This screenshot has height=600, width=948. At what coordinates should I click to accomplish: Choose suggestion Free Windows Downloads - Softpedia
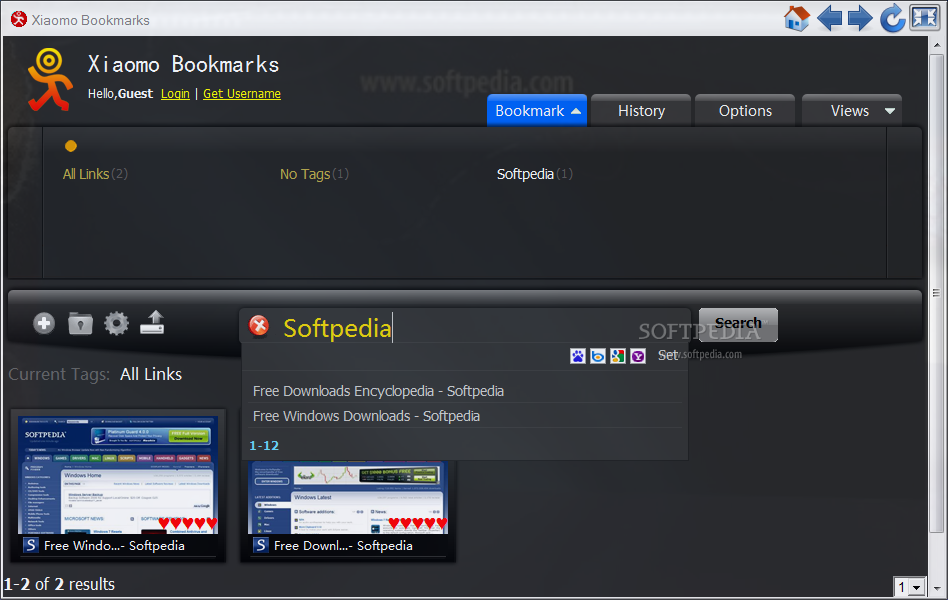click(366, 416)
